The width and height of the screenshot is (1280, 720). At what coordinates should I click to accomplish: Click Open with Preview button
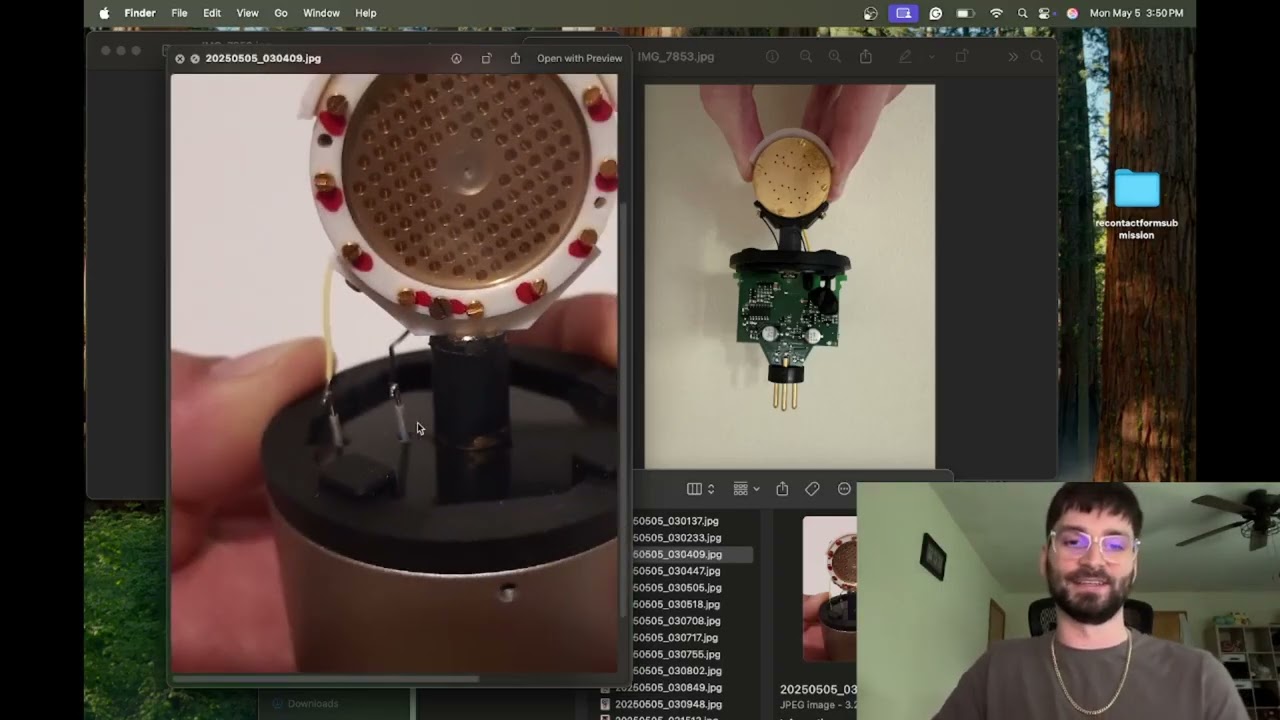point(579,58)
